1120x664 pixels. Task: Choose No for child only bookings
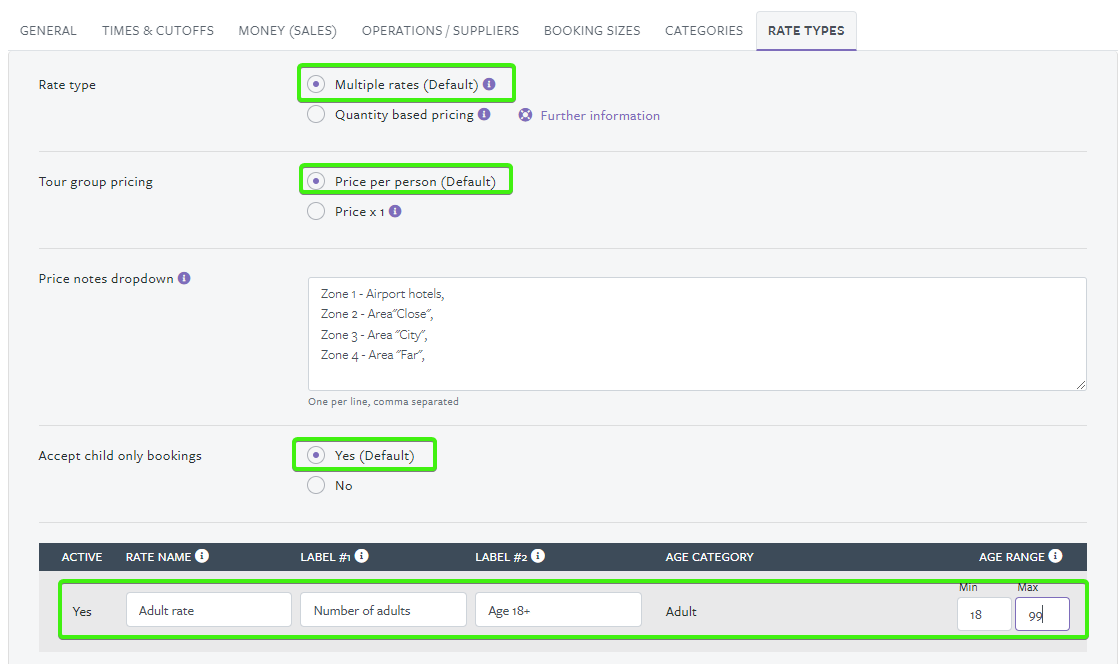point(316,486)
